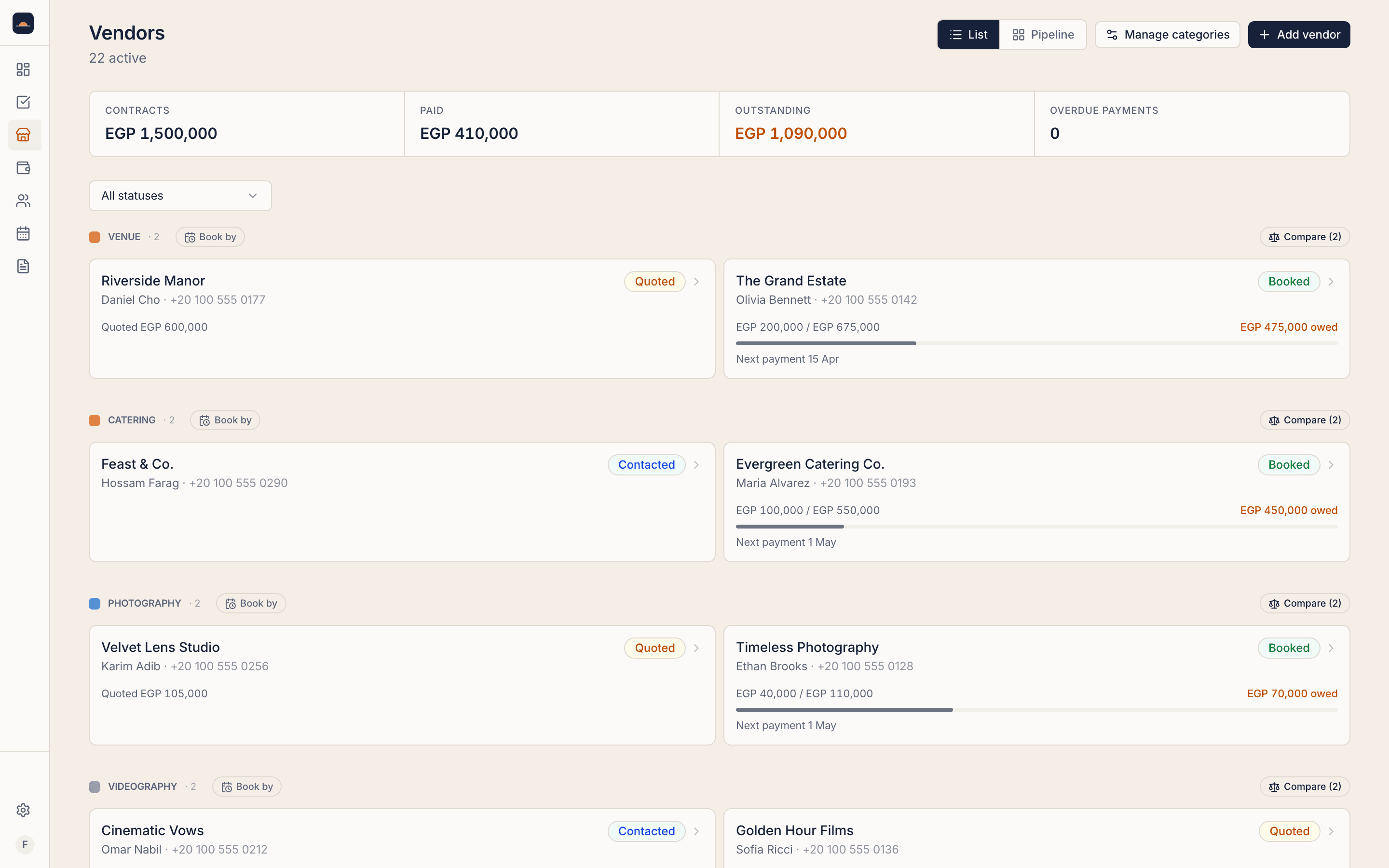Open the Timeless Photography vendor name
Image resolution: width=1389 pixels, height=868 pixels.
click(807, 647)
